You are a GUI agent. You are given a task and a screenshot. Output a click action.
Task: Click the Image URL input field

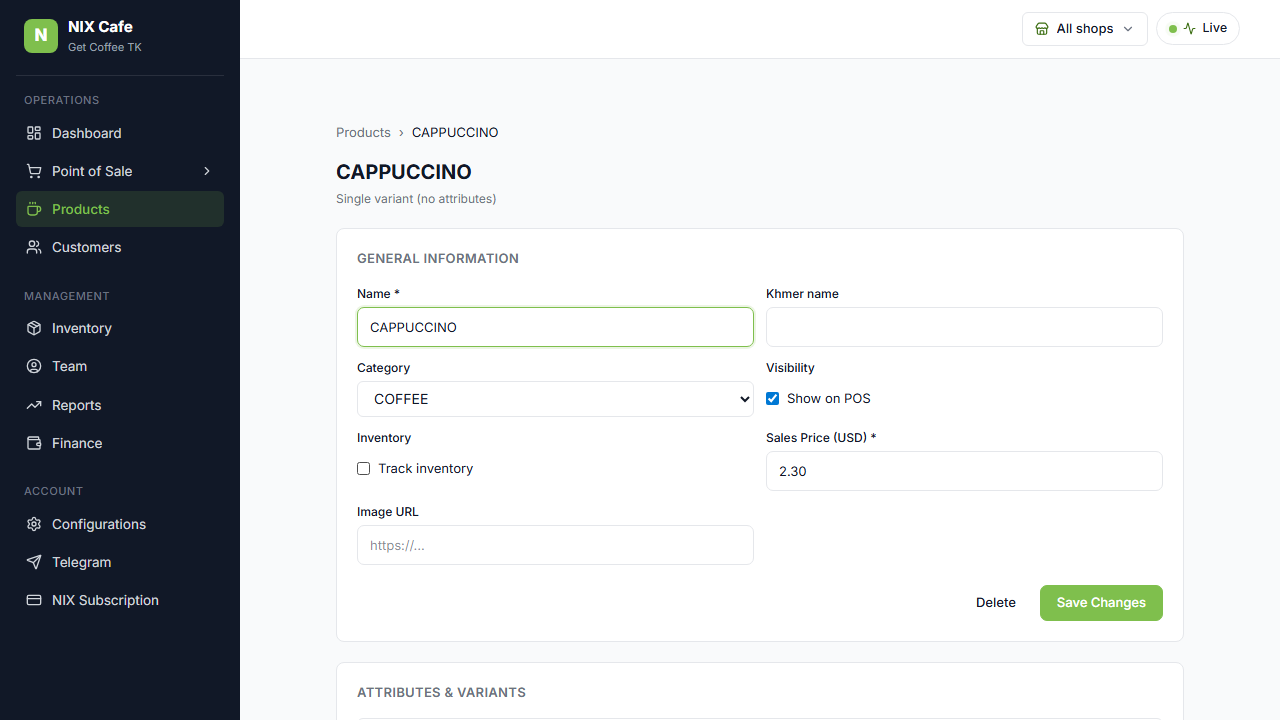click(555, 545)
